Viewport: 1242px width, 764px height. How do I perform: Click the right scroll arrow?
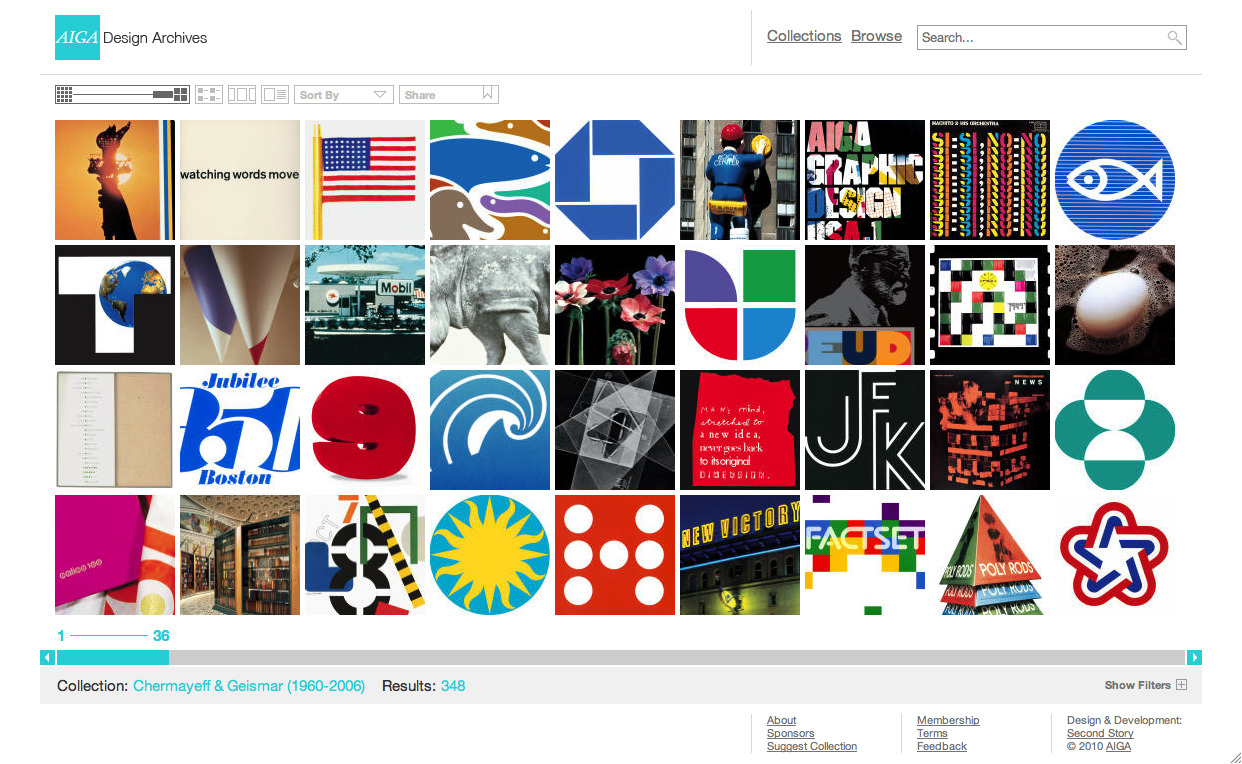pos(1194,657)
